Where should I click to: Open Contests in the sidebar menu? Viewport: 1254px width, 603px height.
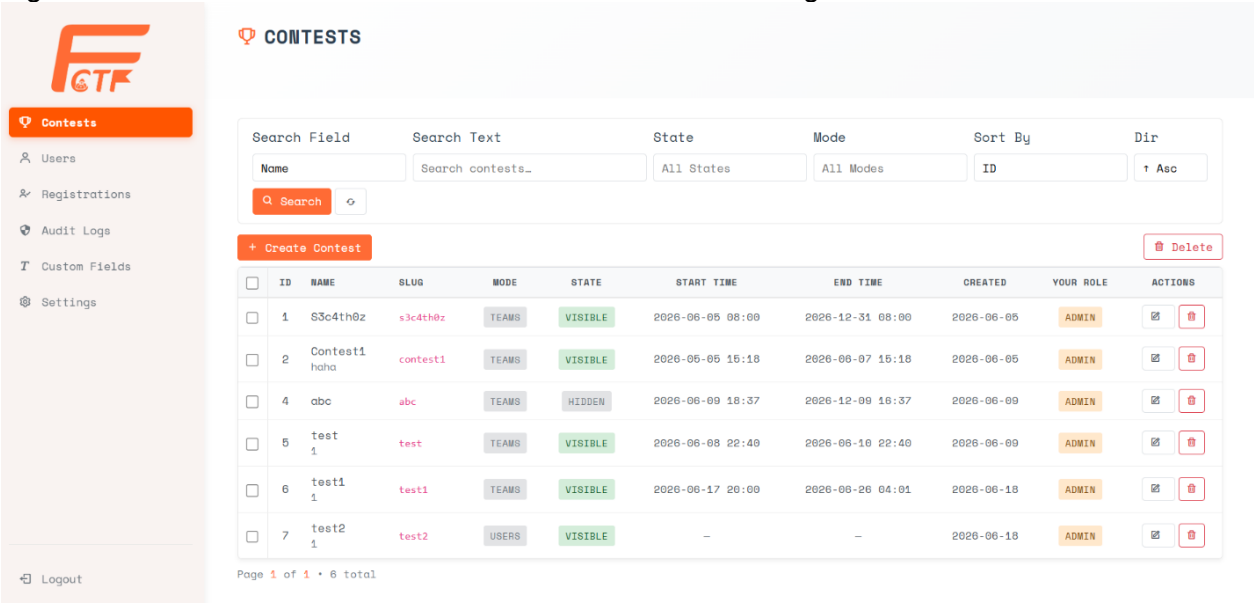pos(100,122)
